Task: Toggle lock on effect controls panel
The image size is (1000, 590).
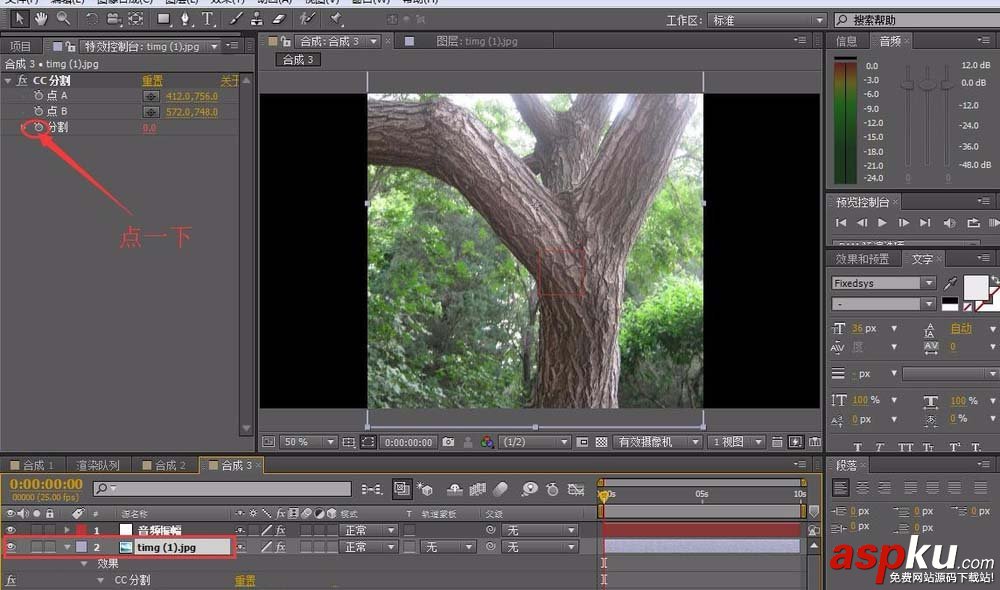Action: (x=70, y=46)
